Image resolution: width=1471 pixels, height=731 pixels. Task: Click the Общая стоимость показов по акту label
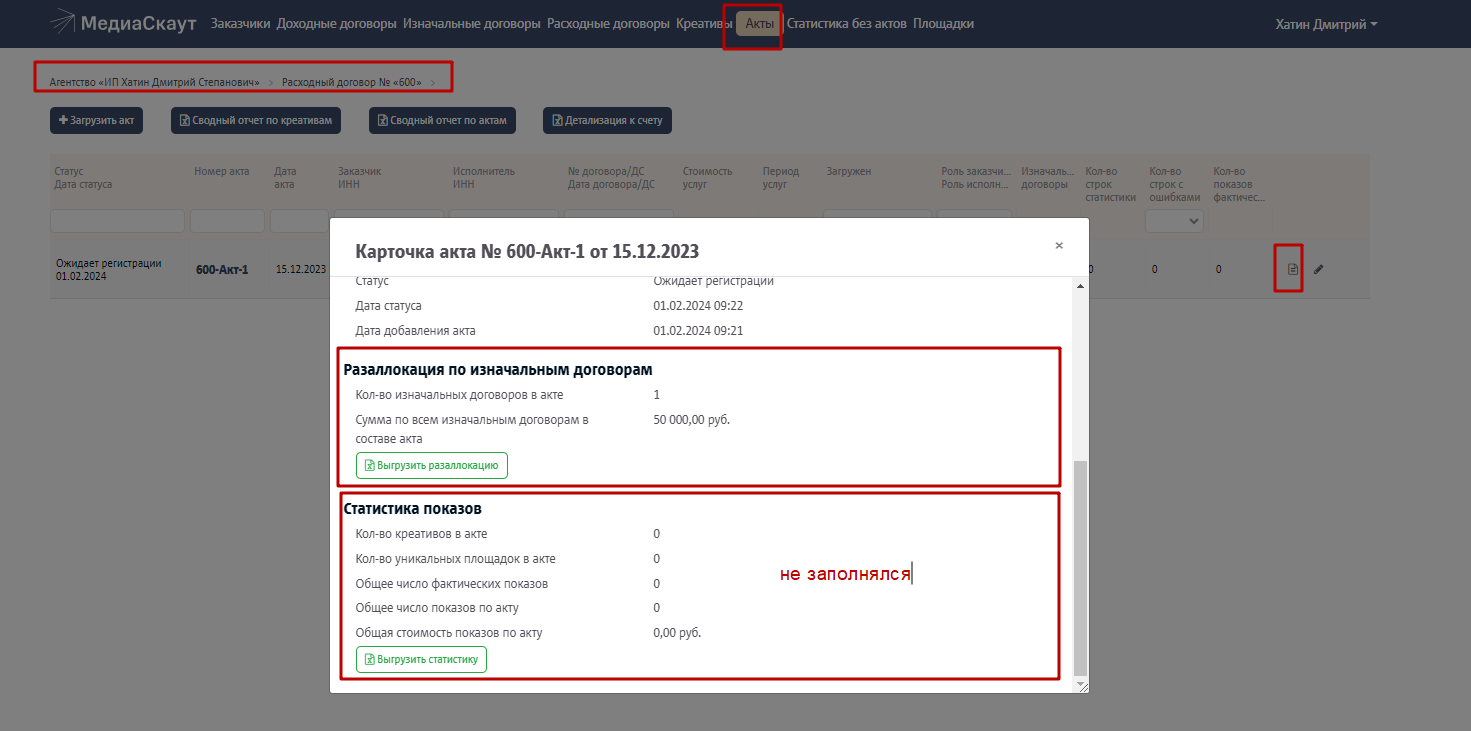pos(449,633)
